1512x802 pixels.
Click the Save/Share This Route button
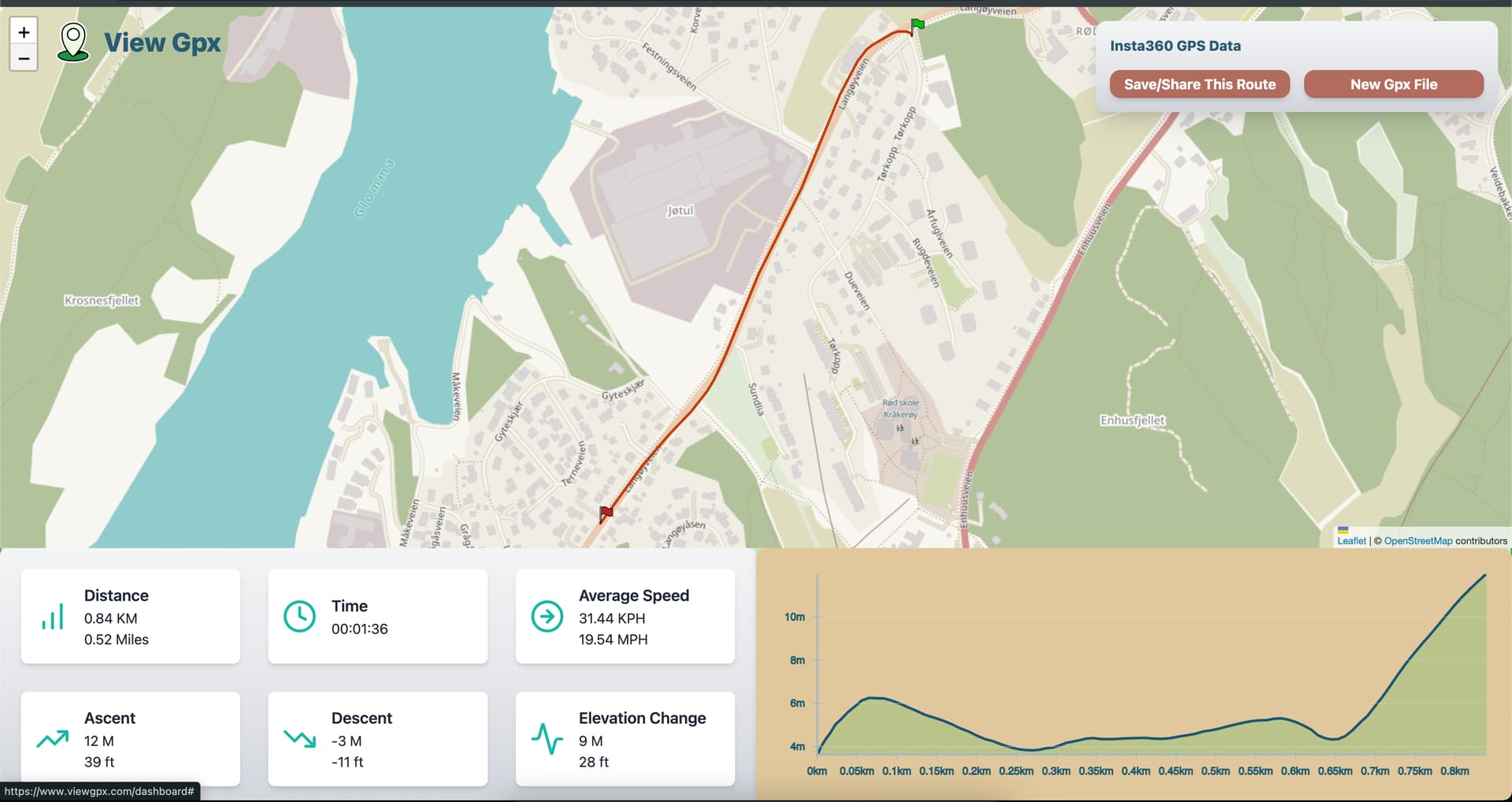[1199, 84]
